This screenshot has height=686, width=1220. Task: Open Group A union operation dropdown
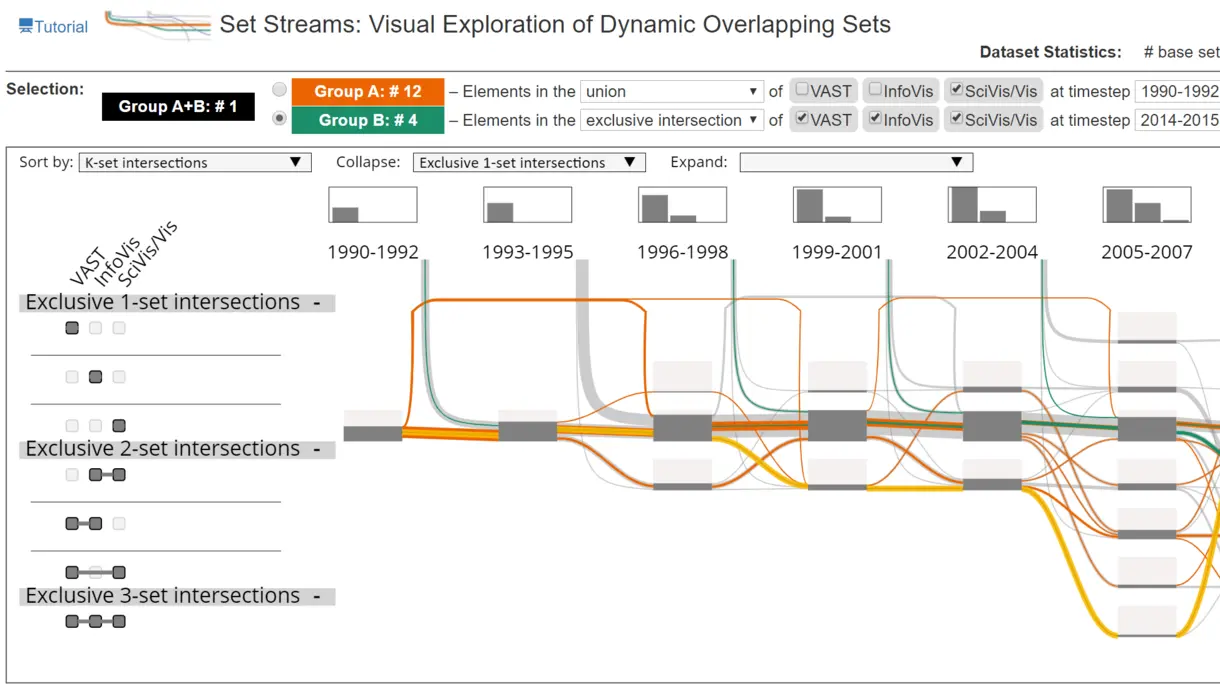(672, 91)
